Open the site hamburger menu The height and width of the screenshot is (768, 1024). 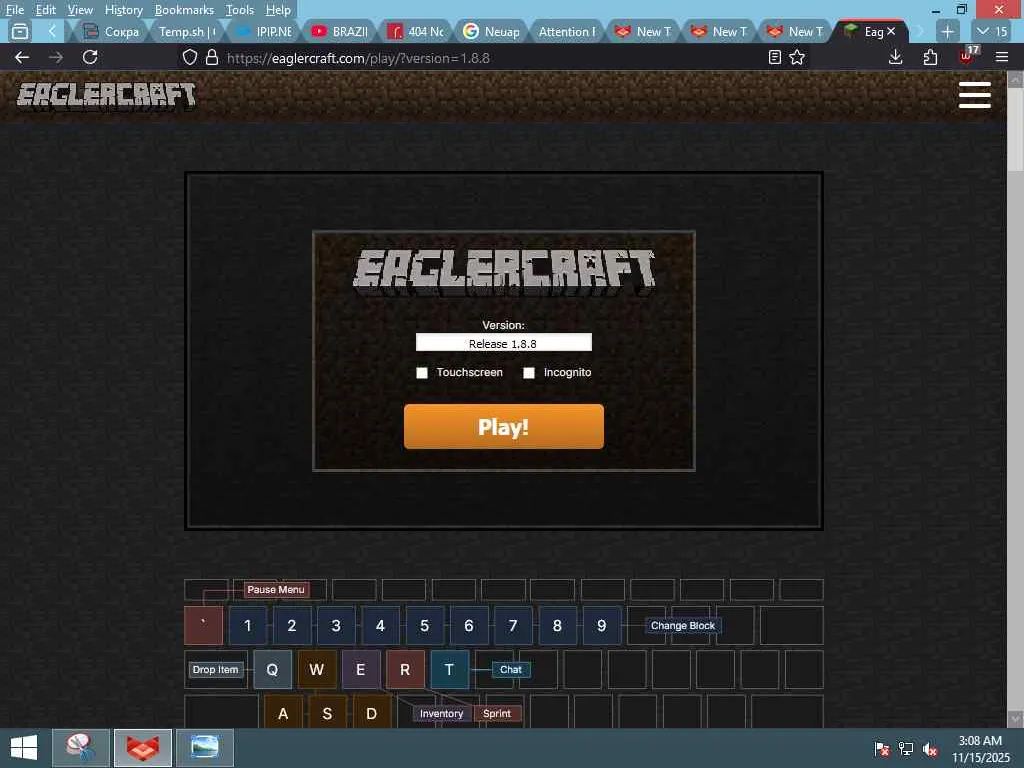pyautogui.click(x=974, y=95)
